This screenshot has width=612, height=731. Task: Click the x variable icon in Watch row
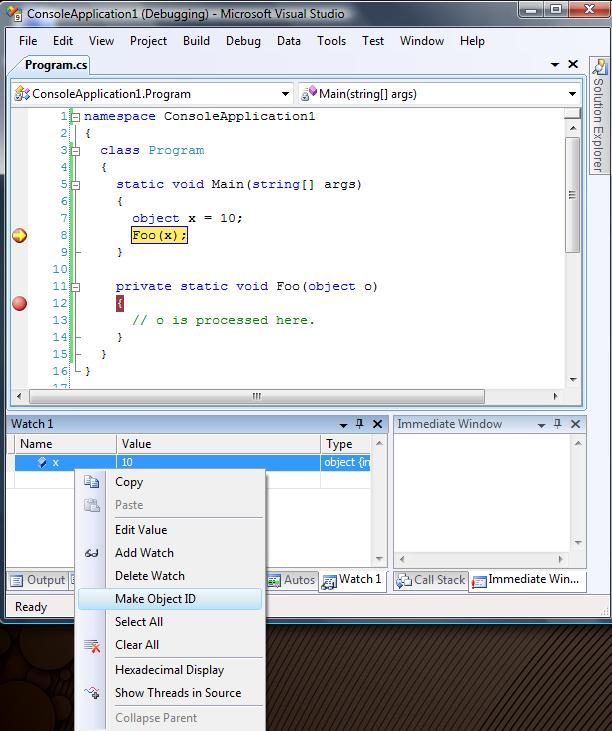click(42, 462)
